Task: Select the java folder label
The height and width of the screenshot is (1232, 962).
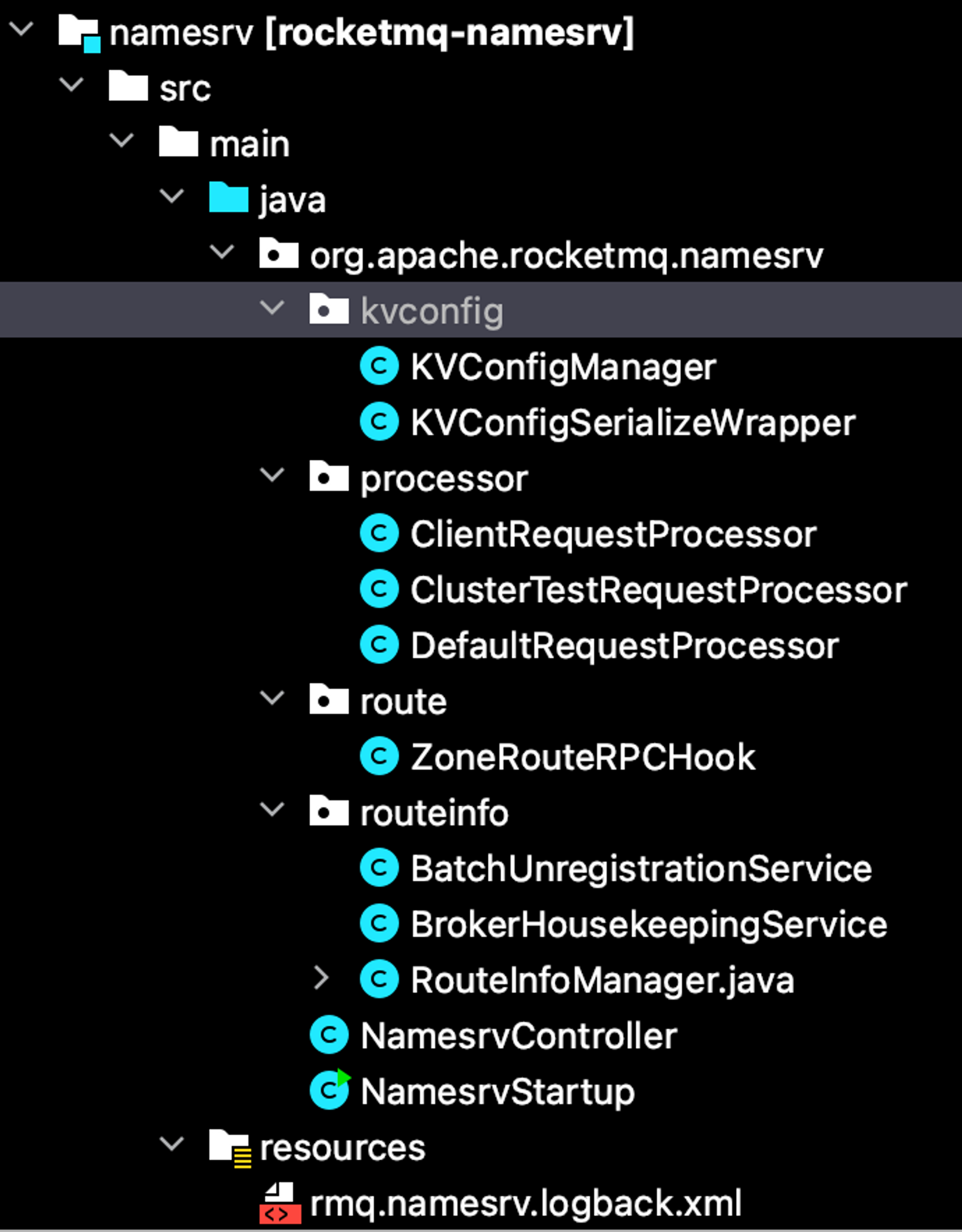Action: [x=292, y=200]
